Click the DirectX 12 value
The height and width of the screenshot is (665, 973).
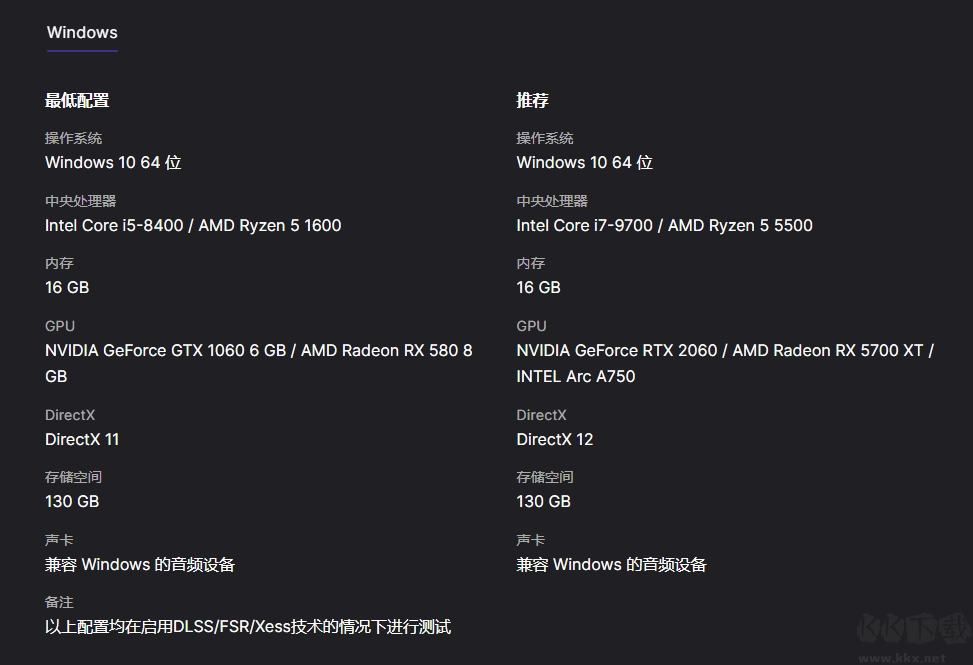pyautogui.click(x=554, y=439)
